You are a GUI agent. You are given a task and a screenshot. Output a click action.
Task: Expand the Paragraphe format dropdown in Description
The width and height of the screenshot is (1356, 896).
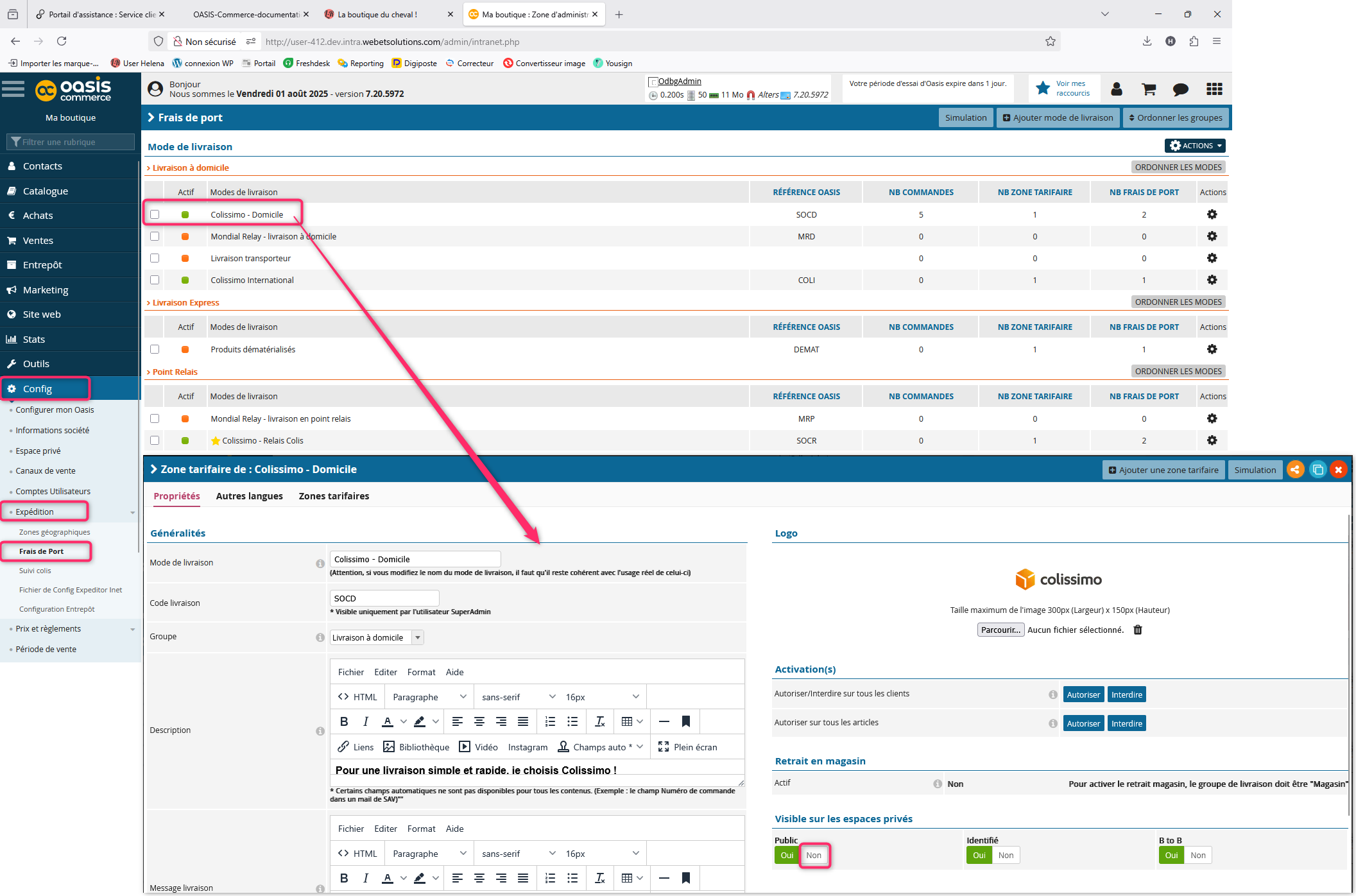pos(429,697)
